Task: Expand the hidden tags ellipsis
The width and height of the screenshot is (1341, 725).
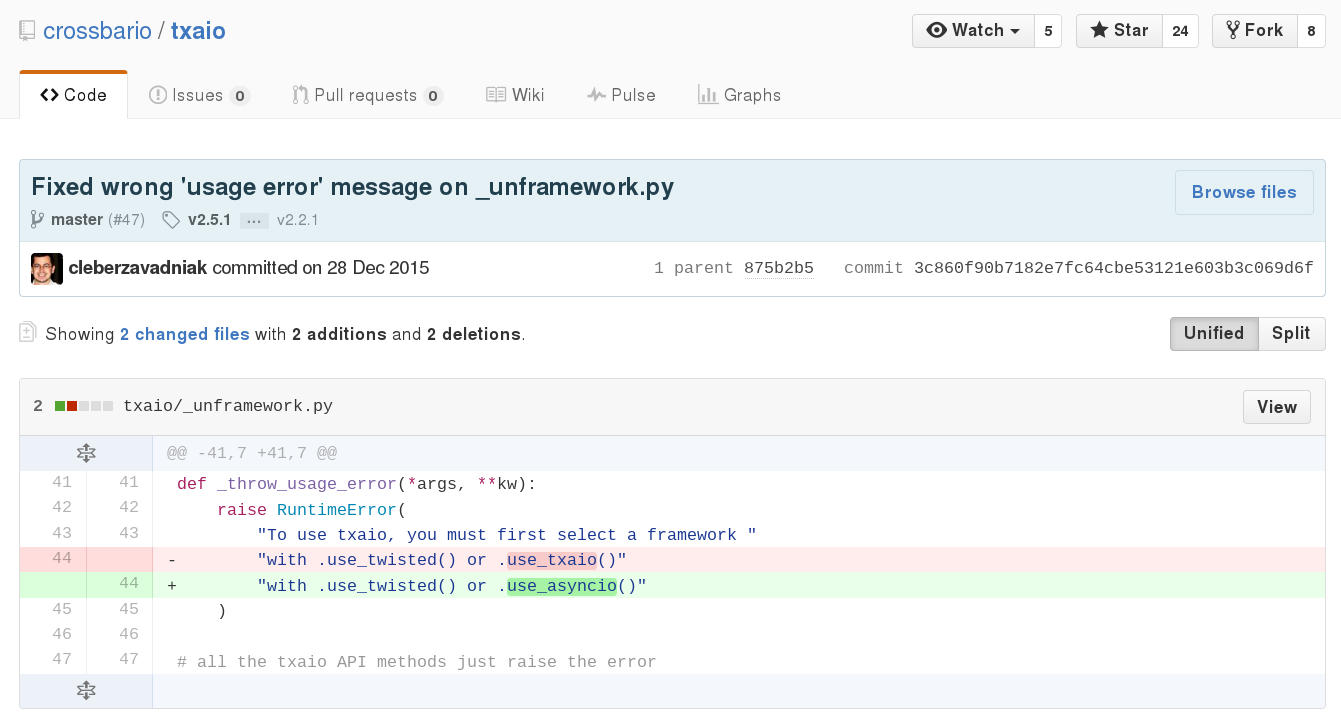Action: (x=254, y=220)
